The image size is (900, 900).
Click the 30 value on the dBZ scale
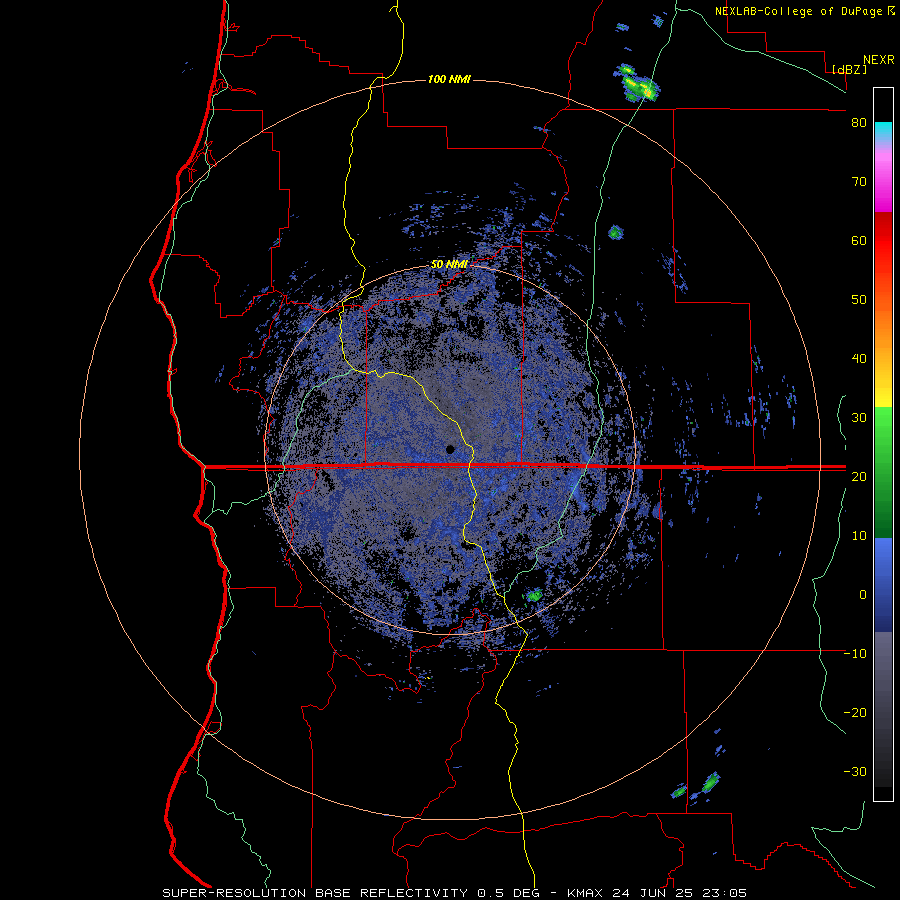[x=859, y=418]
